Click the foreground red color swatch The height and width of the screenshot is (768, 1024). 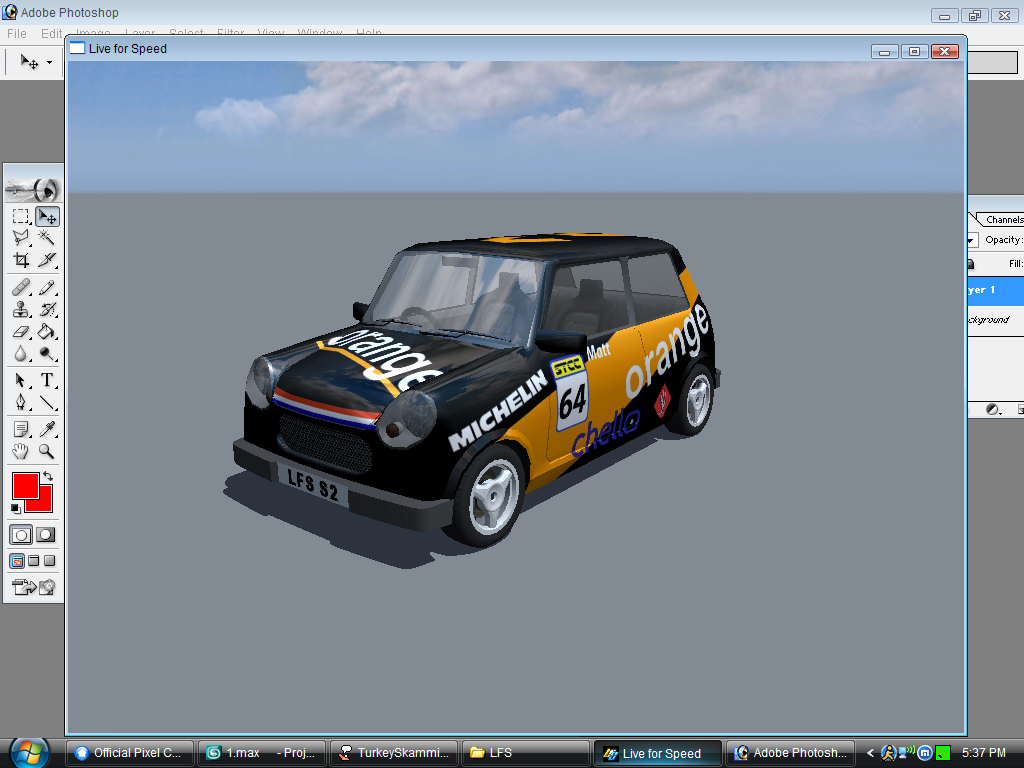tap(25, 487)
